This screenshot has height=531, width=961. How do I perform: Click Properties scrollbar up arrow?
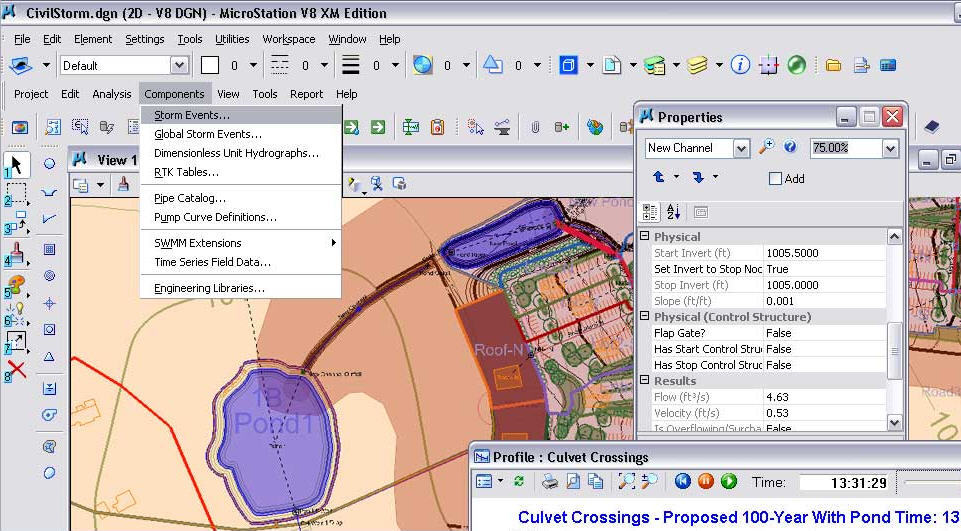coord(894,237)
